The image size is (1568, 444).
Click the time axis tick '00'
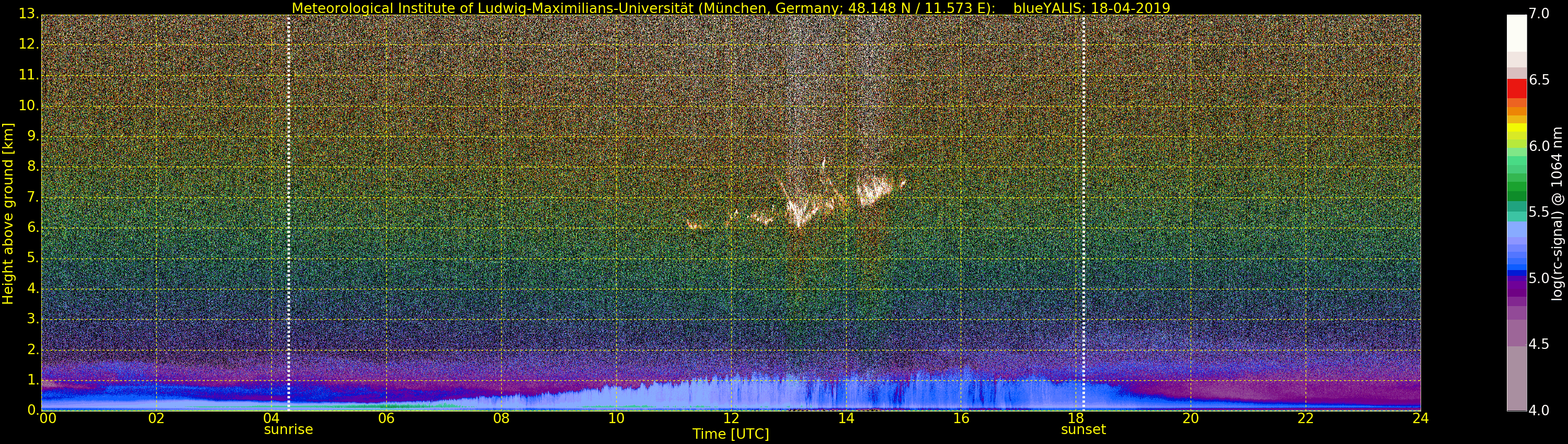pos(48,418)
